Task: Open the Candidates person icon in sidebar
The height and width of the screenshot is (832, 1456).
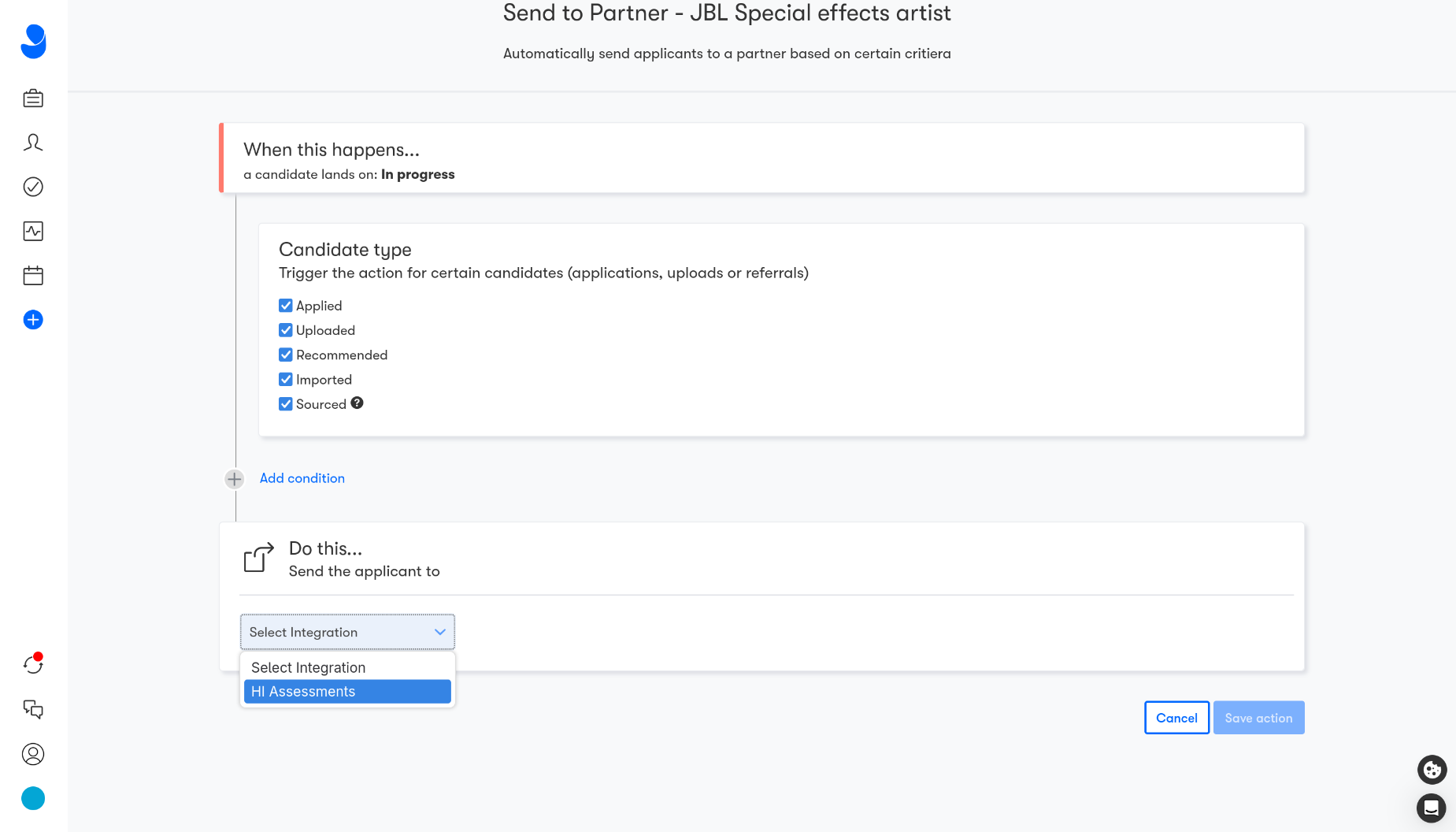Action: pos(33,143)
